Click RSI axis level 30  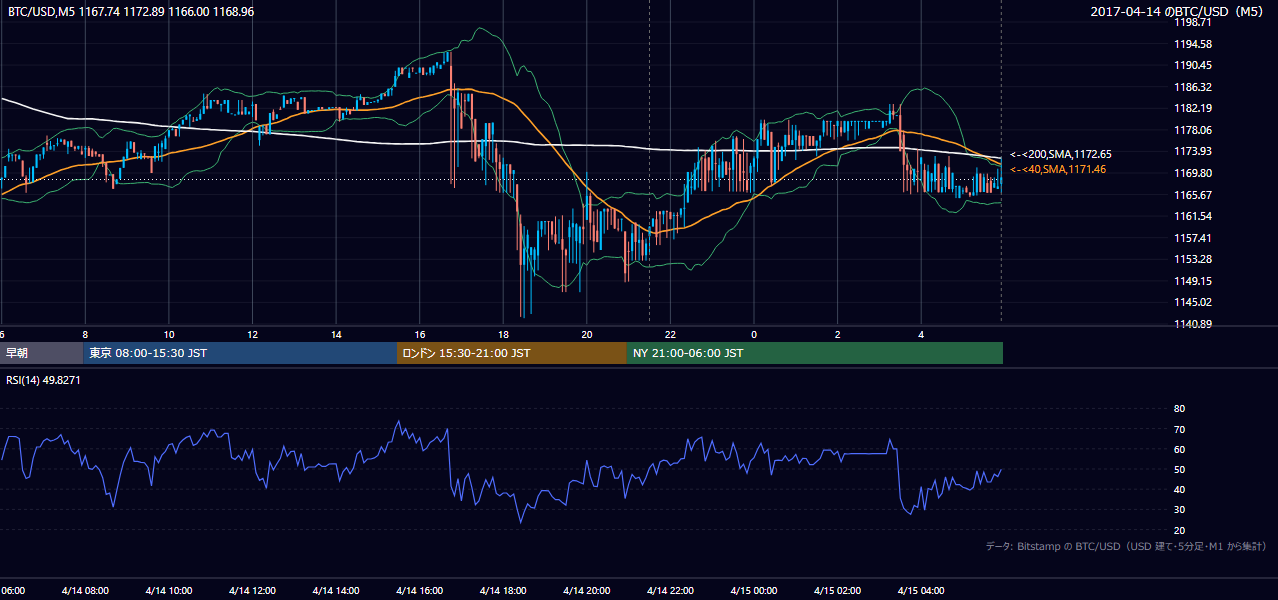[x=1179, y=510]
